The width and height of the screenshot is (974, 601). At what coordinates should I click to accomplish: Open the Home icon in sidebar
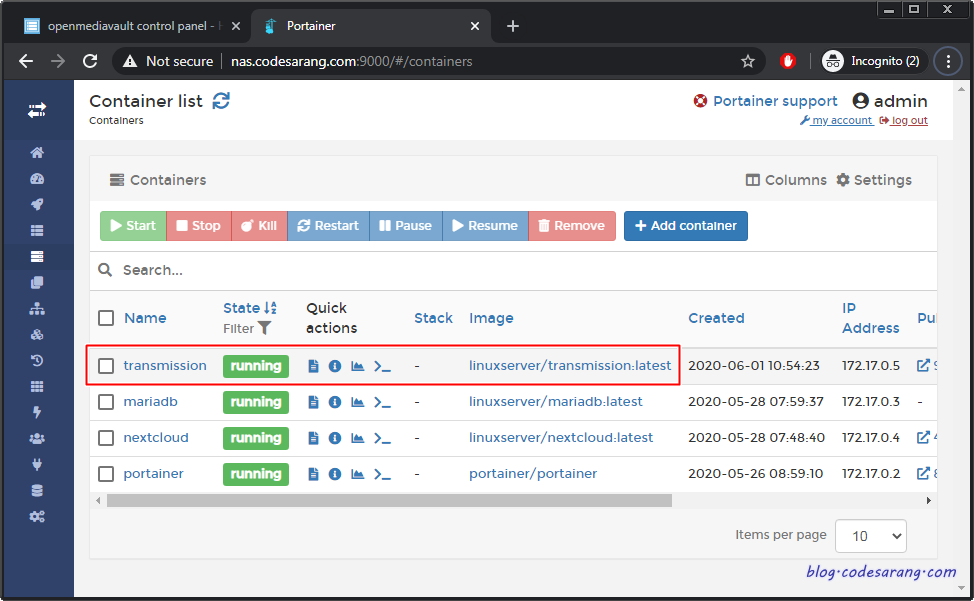coord(37,153)
